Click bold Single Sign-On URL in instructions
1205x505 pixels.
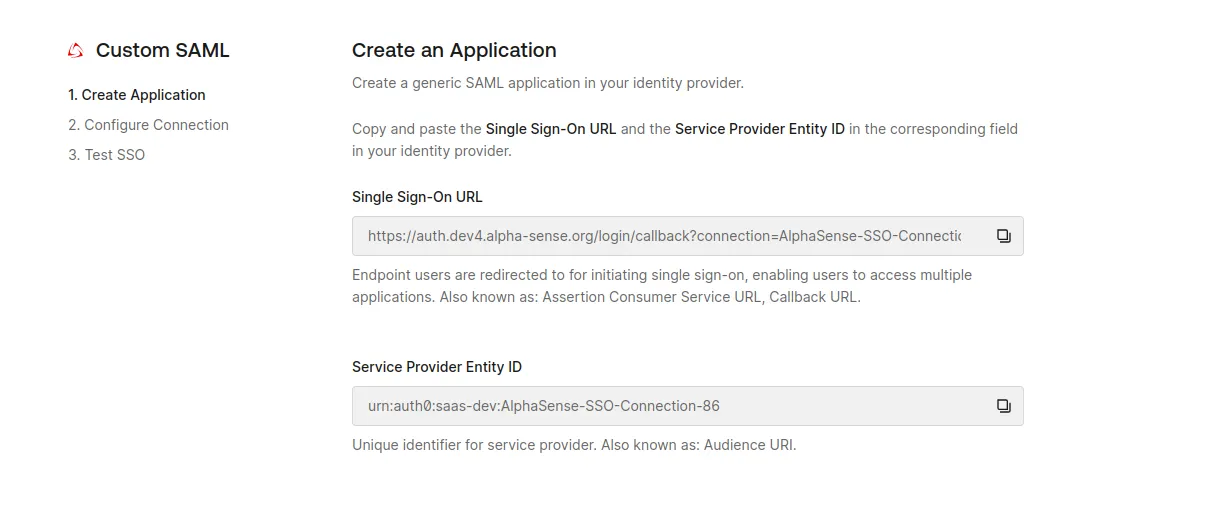(550, 129)
